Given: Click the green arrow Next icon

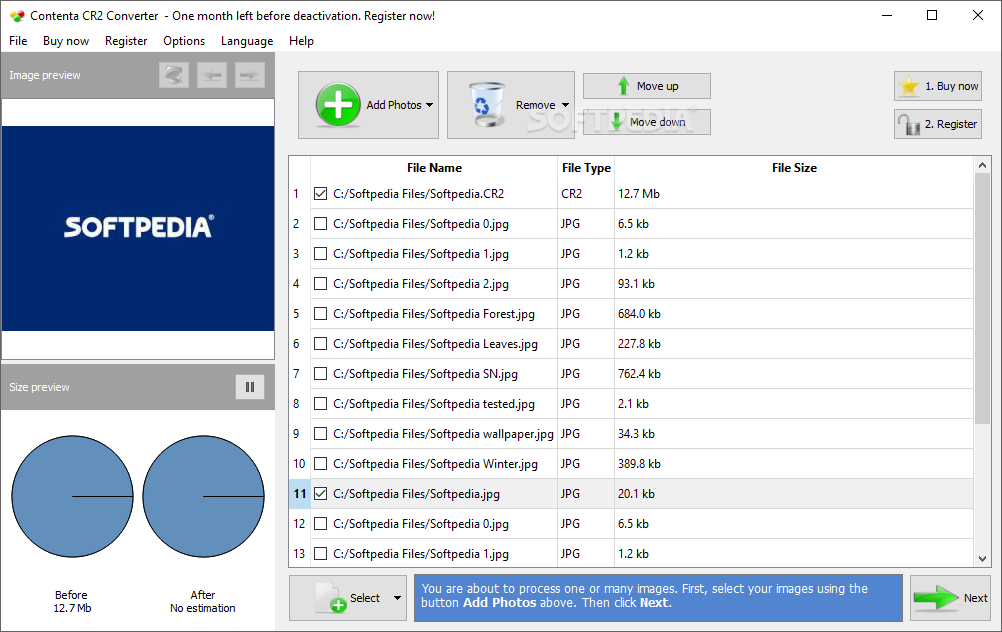Looking at the screenshot, I should pos(936,597).
